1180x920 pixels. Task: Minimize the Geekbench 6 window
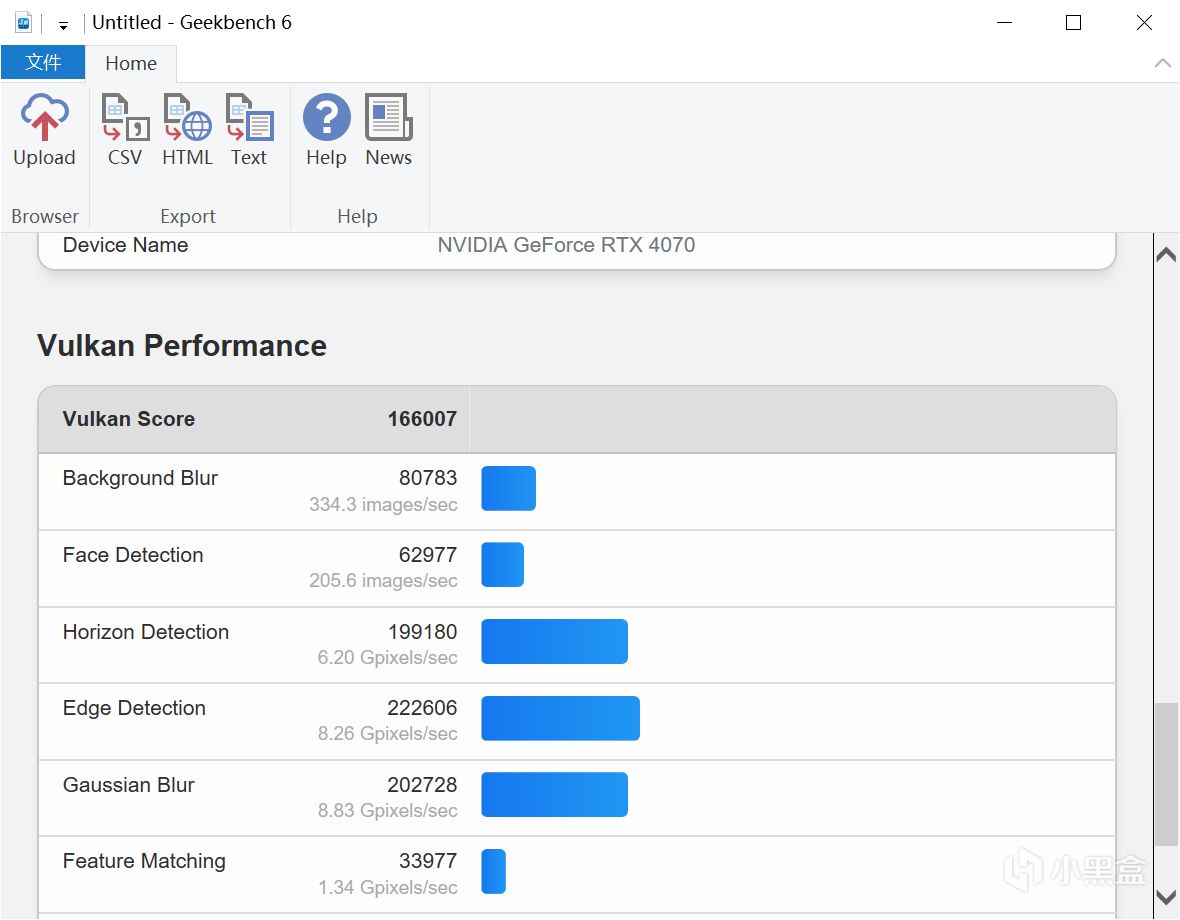[1004, 23]
